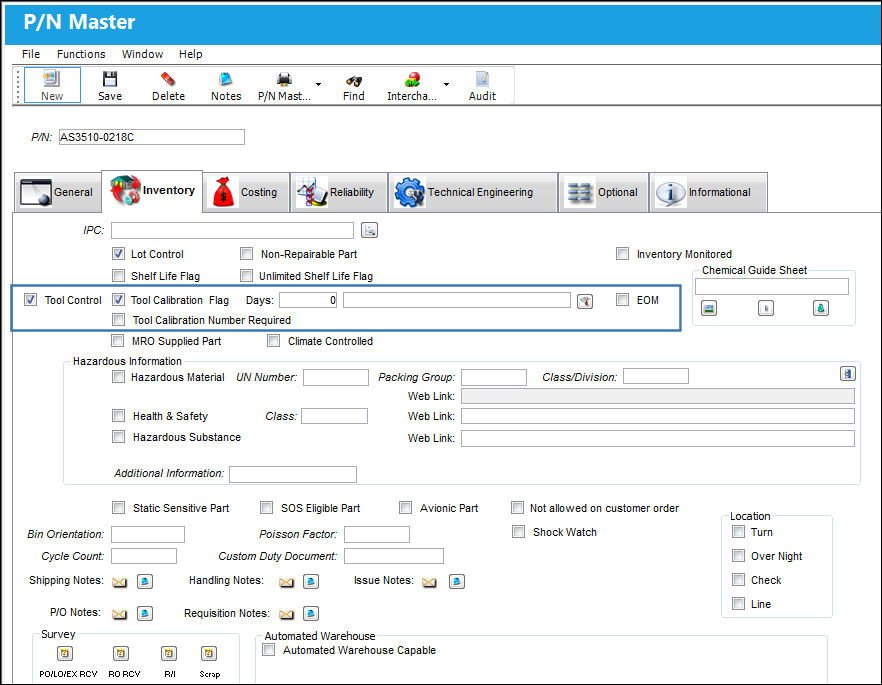The image size is (882, 685).
Task: Click P/O Notes blue document icon
Action: (x=145, y=614)
